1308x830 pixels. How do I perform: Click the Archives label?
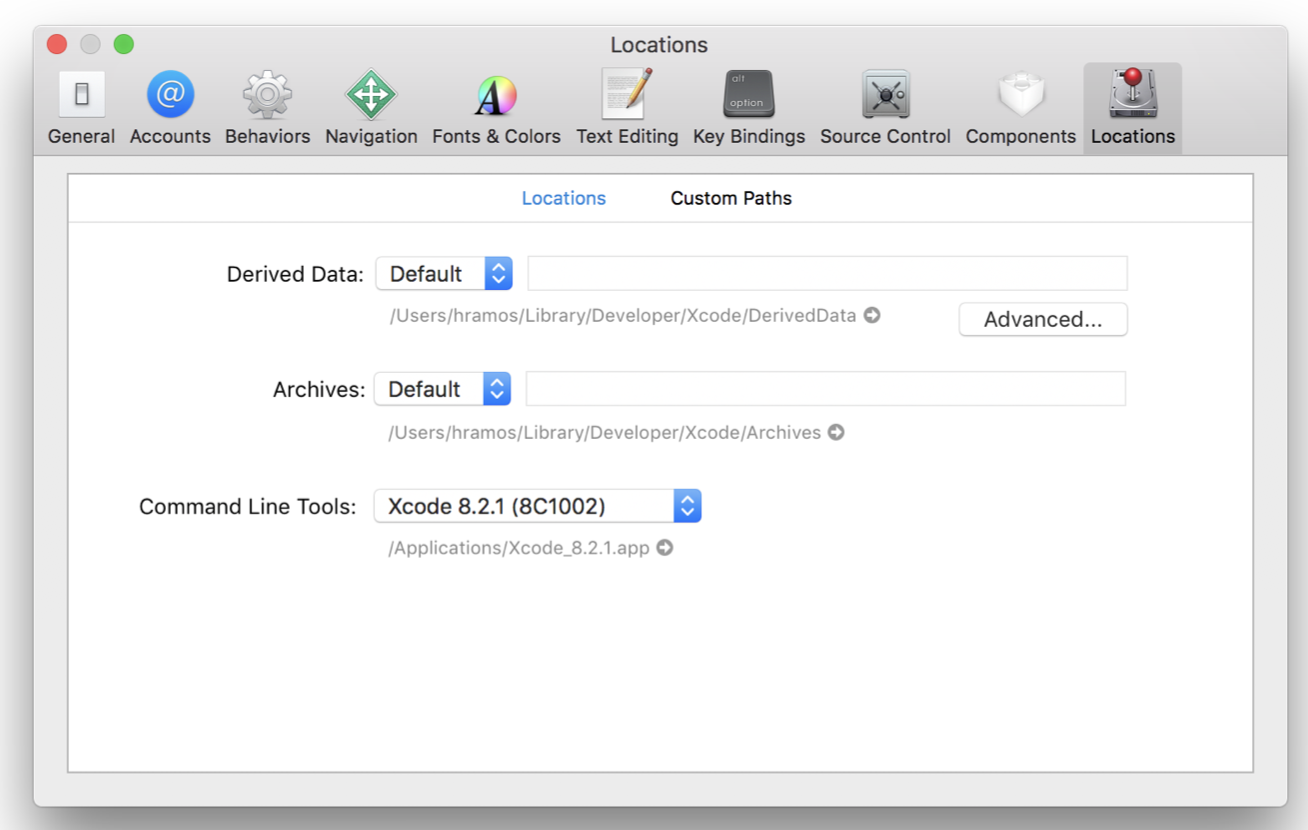(319, 390)
